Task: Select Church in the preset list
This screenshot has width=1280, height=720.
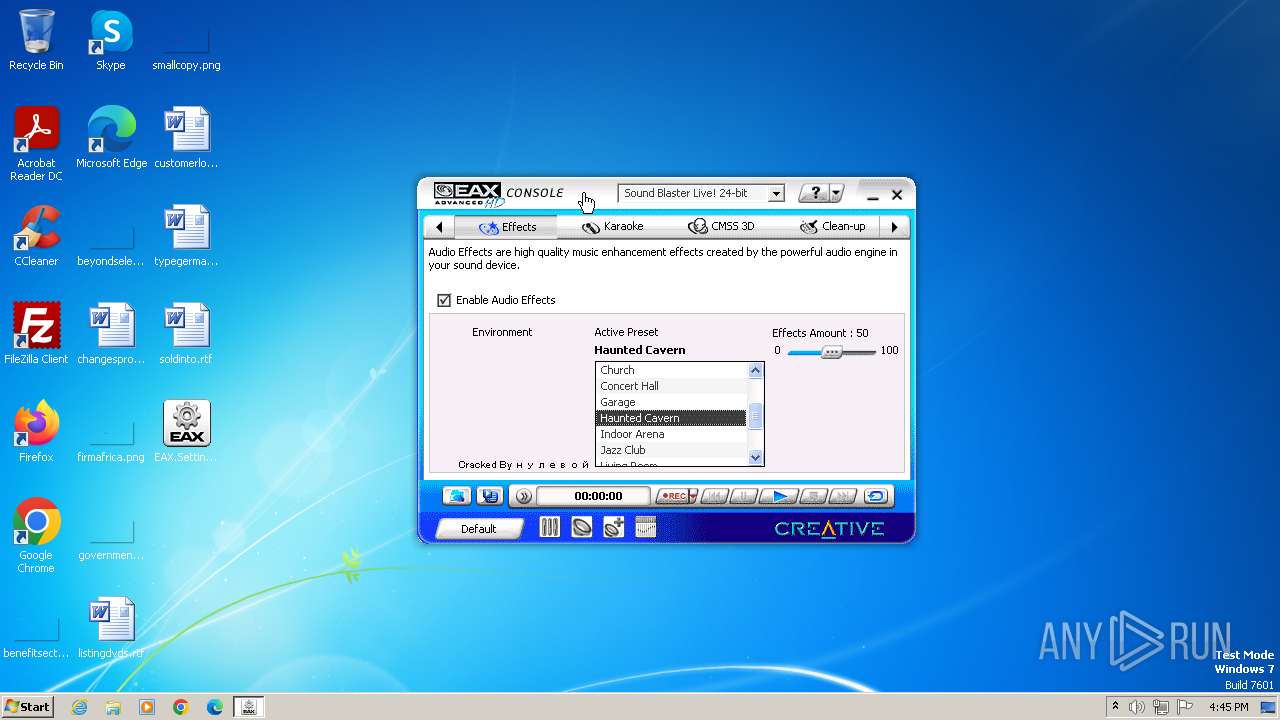Action: click(671, 370)
